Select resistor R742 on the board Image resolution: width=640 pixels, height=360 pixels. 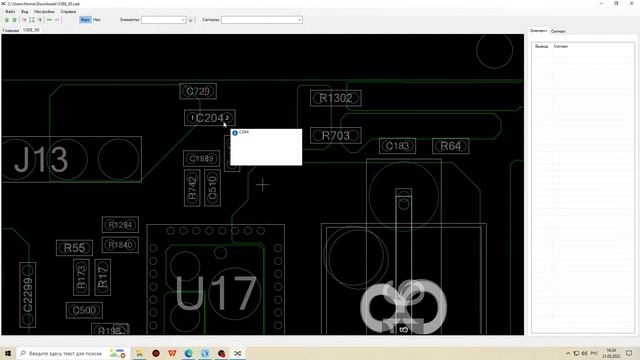pos(192,188)
